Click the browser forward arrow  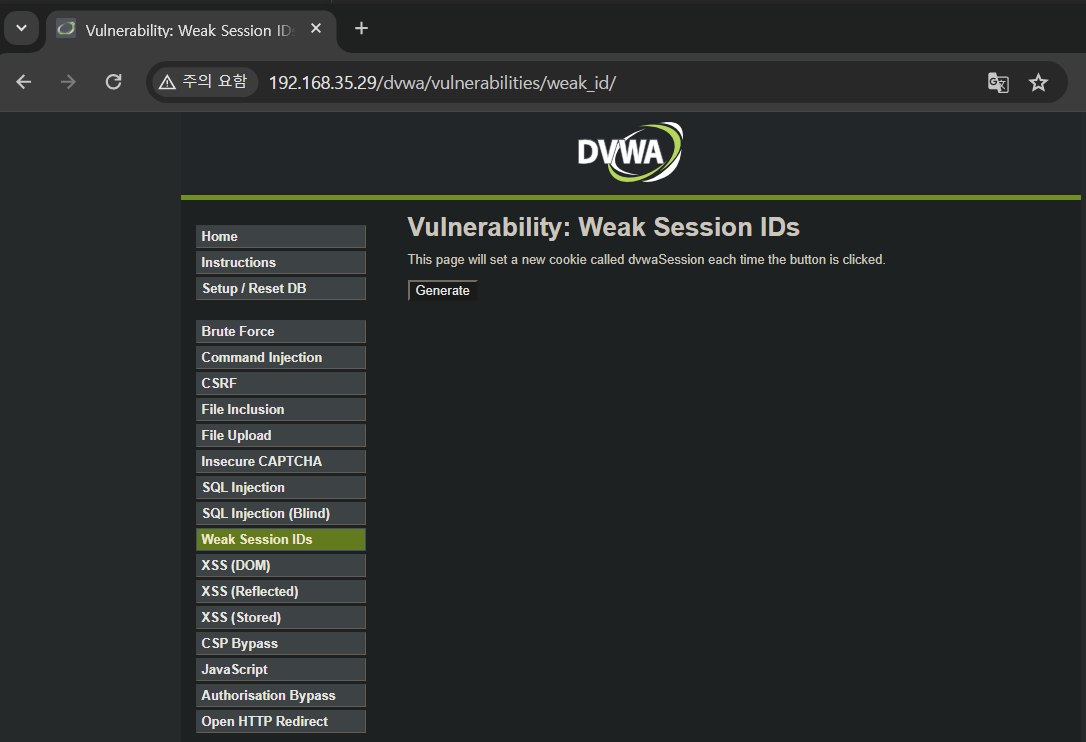[68, 82]
